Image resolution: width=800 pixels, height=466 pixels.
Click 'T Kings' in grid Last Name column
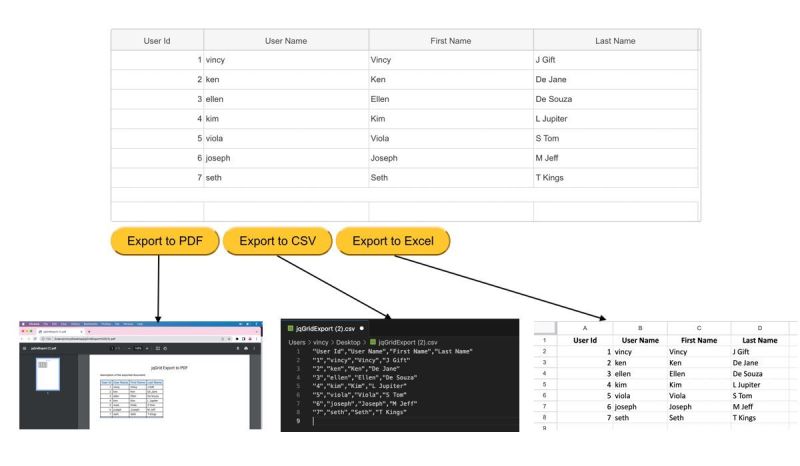click(615, 178)
